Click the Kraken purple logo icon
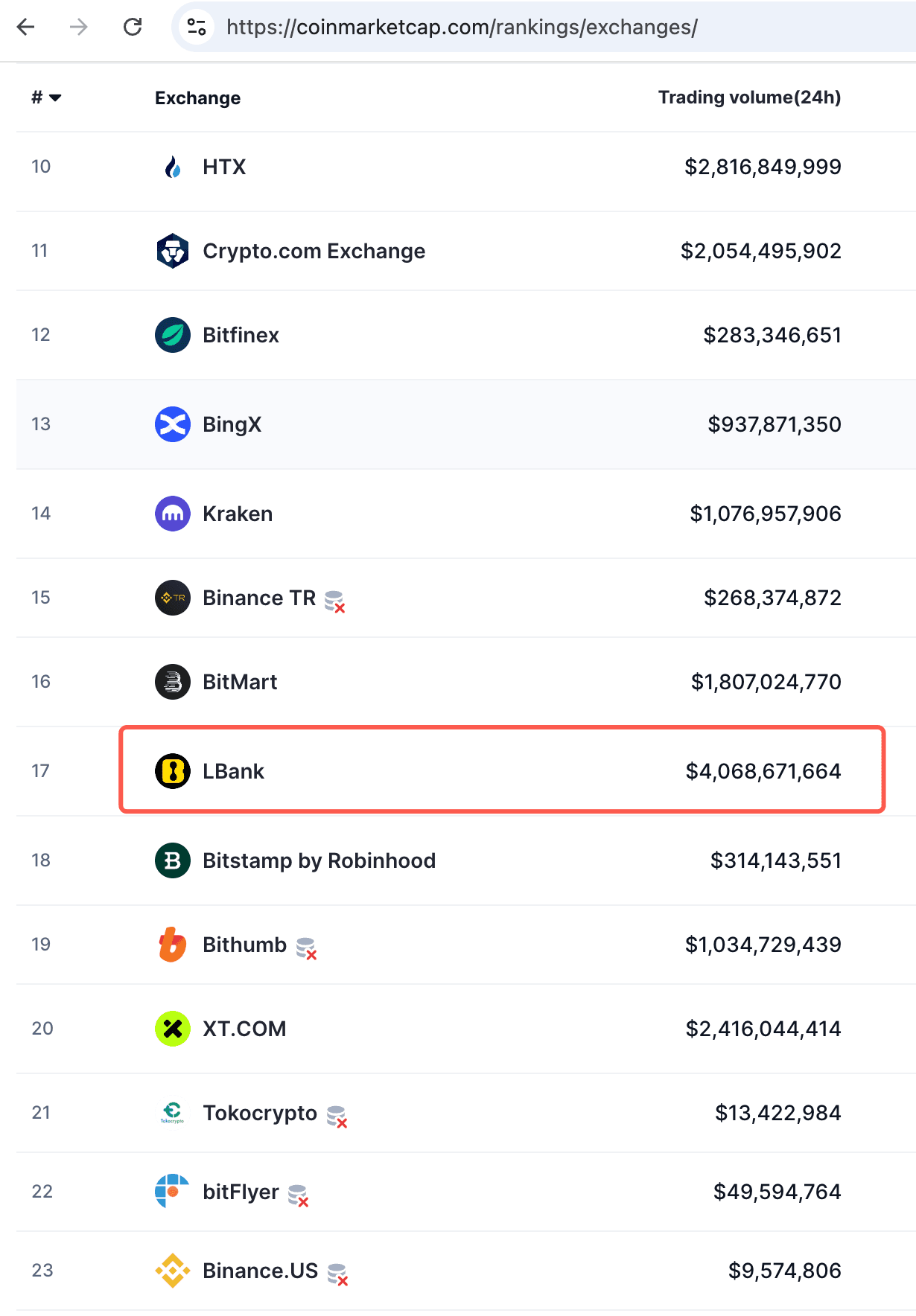This screenshot has width=916, height=1316. click(173, 514)
